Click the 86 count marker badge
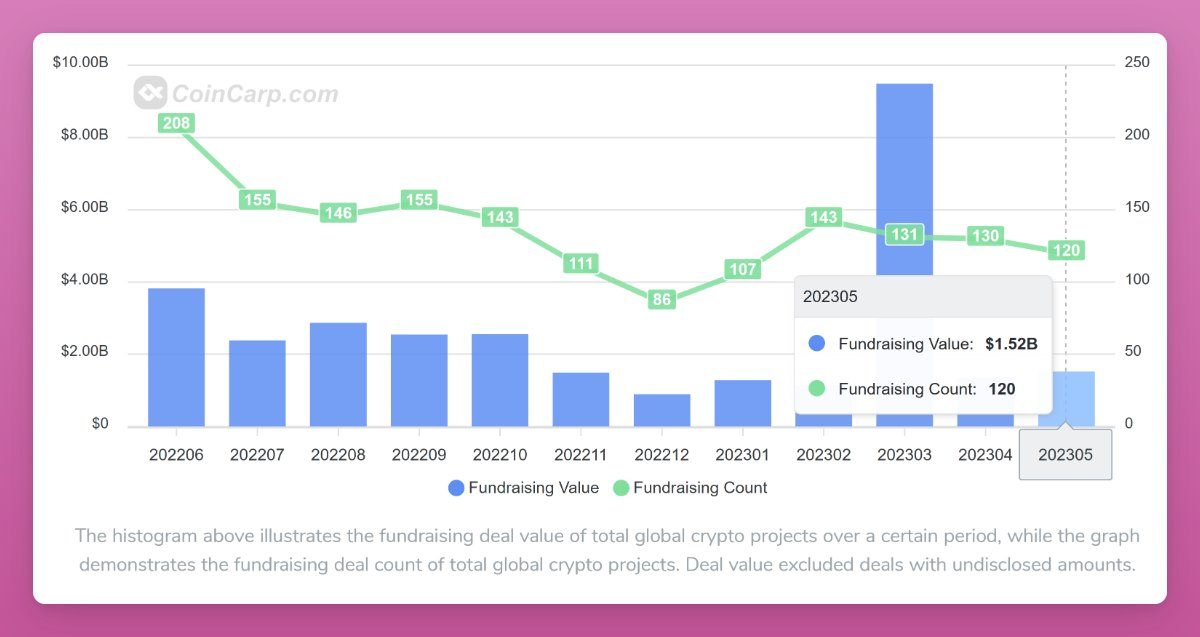The height and width of the screenshot is (637, 1200). tap(662, 298)
